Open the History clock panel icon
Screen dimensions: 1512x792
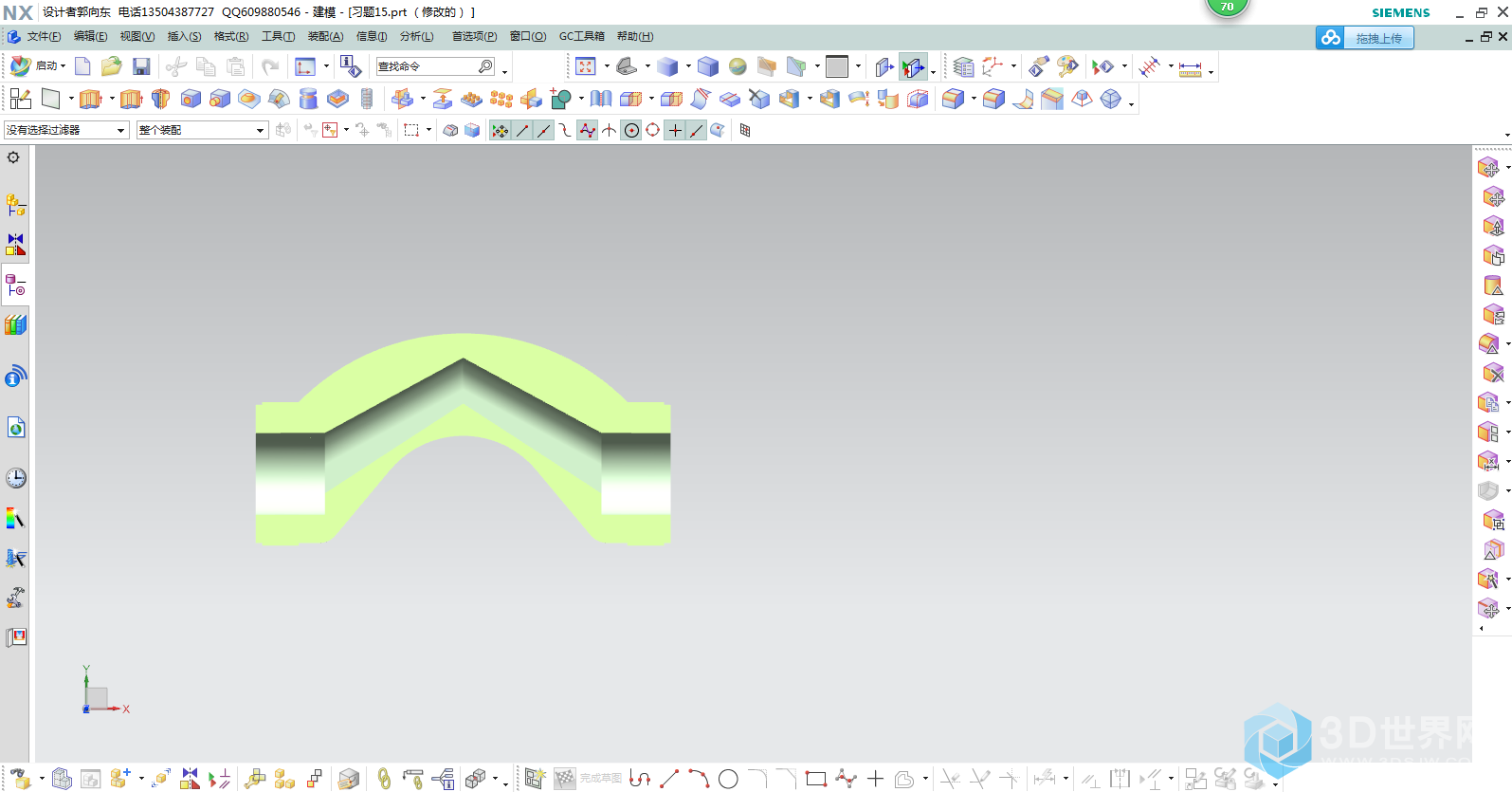click(x=15, y=478)
